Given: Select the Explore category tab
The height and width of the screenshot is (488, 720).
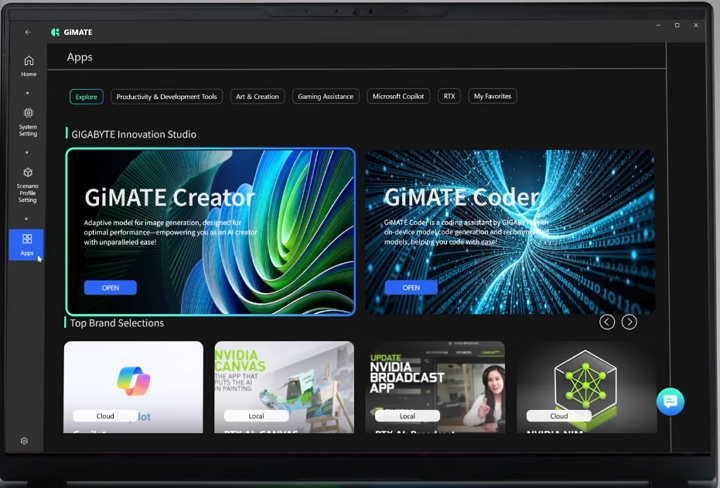Looking at the screenshot, I should click(86, 97).
